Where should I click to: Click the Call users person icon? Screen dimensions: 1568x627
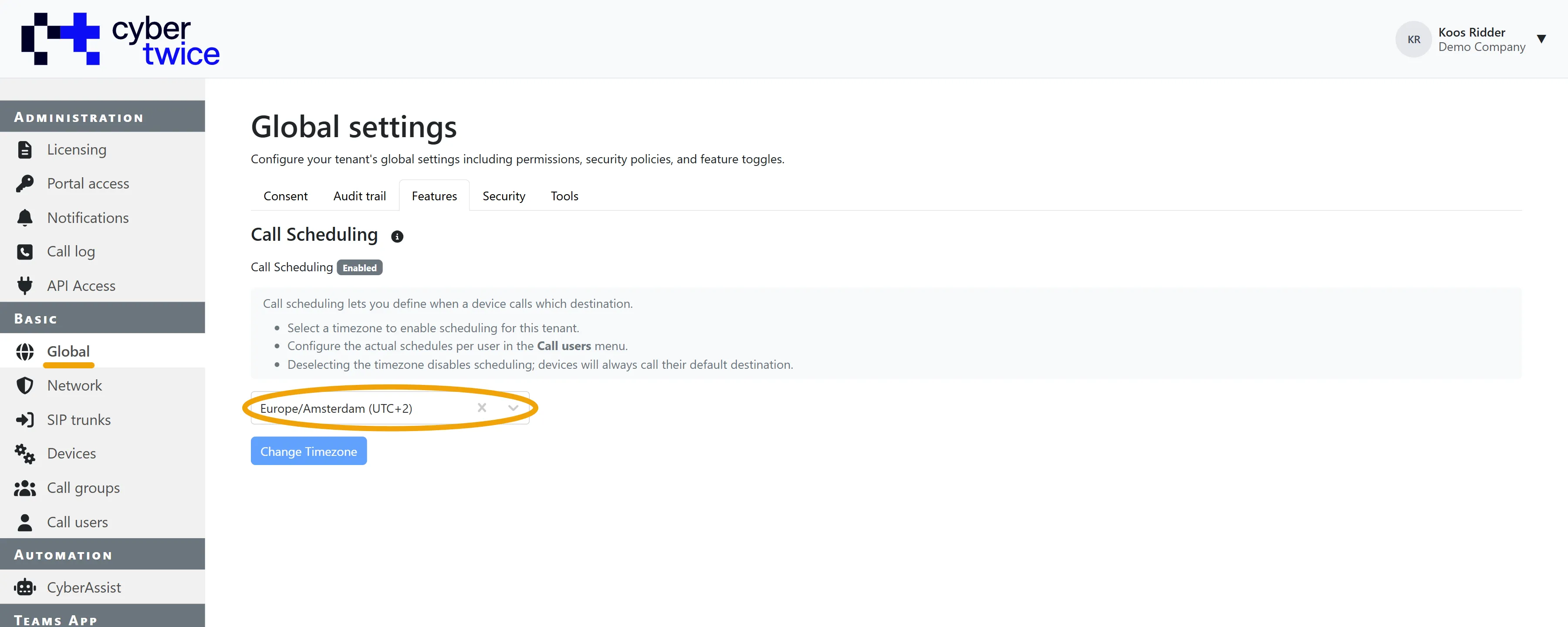[x=25, y=522]
